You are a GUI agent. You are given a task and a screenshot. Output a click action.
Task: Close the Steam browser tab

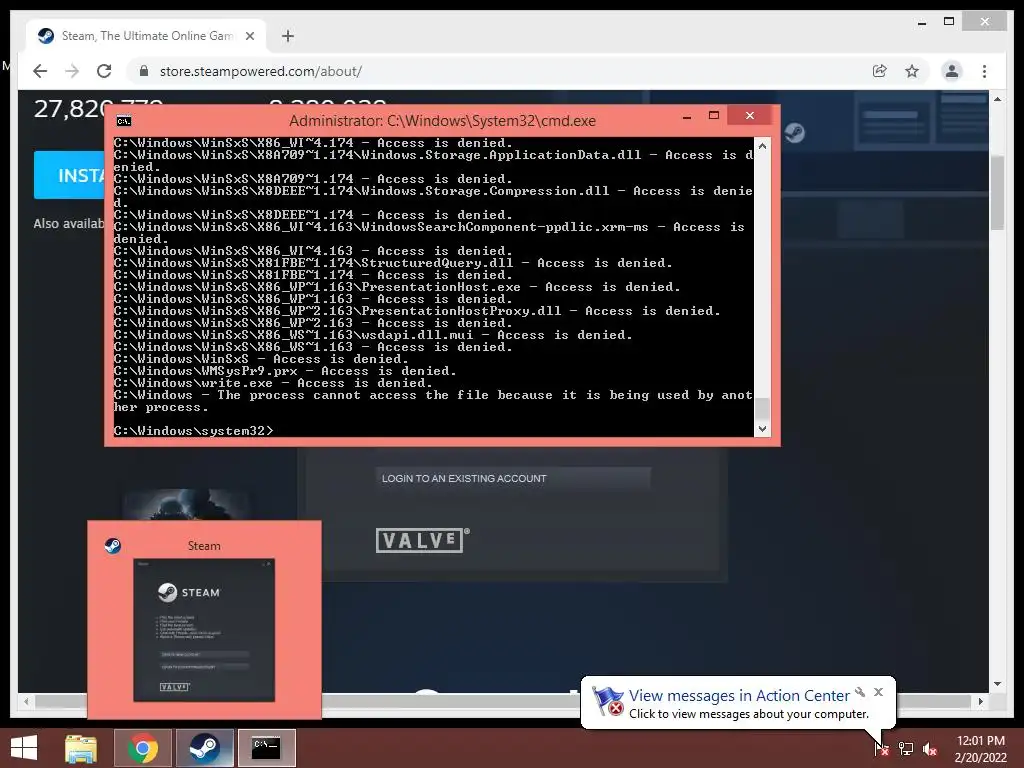click(249, 36)
